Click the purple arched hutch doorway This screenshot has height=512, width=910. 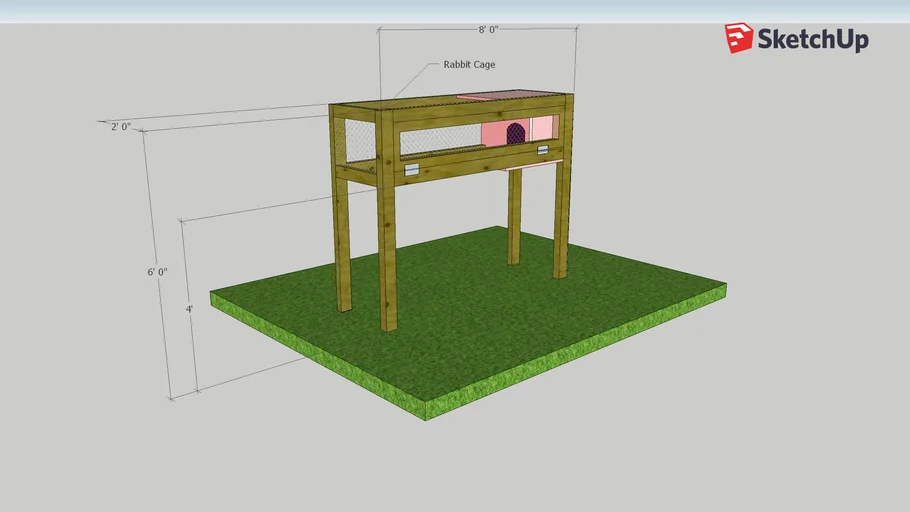point(516,134)
